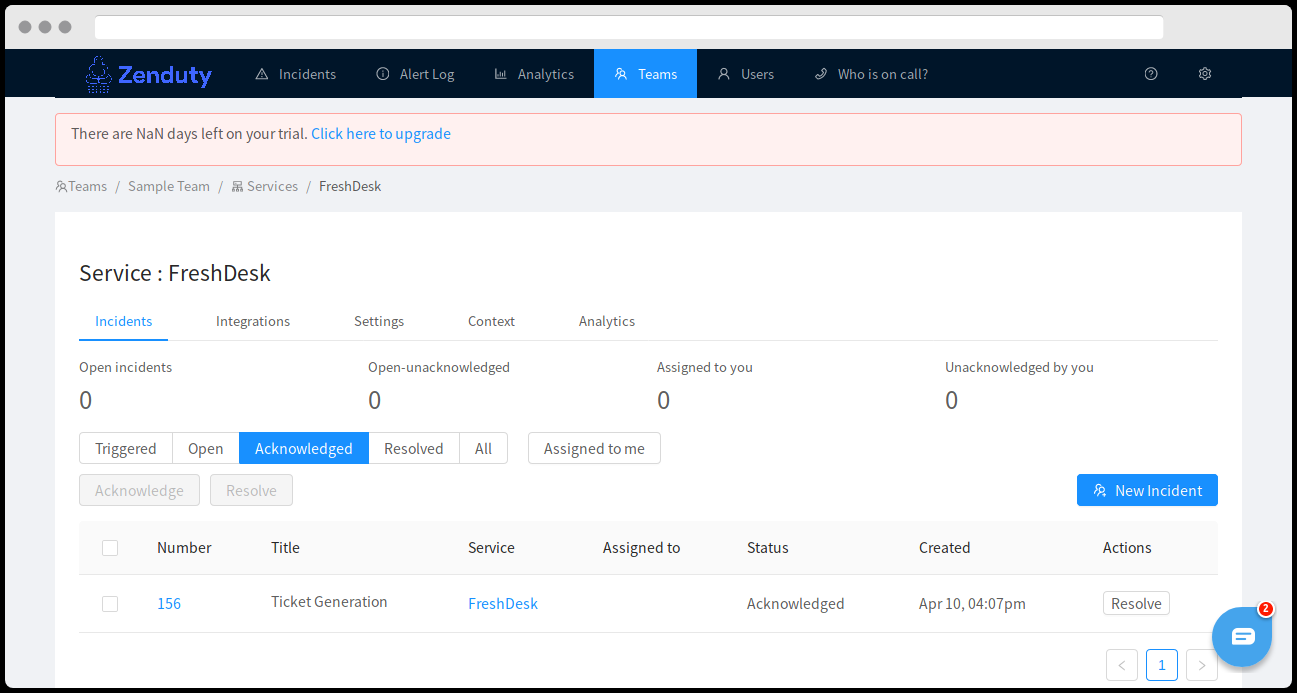Click the Apr 10, 04:07pm created cell
Viewport: 1297px width, 693px height.
tap(972, 604)
